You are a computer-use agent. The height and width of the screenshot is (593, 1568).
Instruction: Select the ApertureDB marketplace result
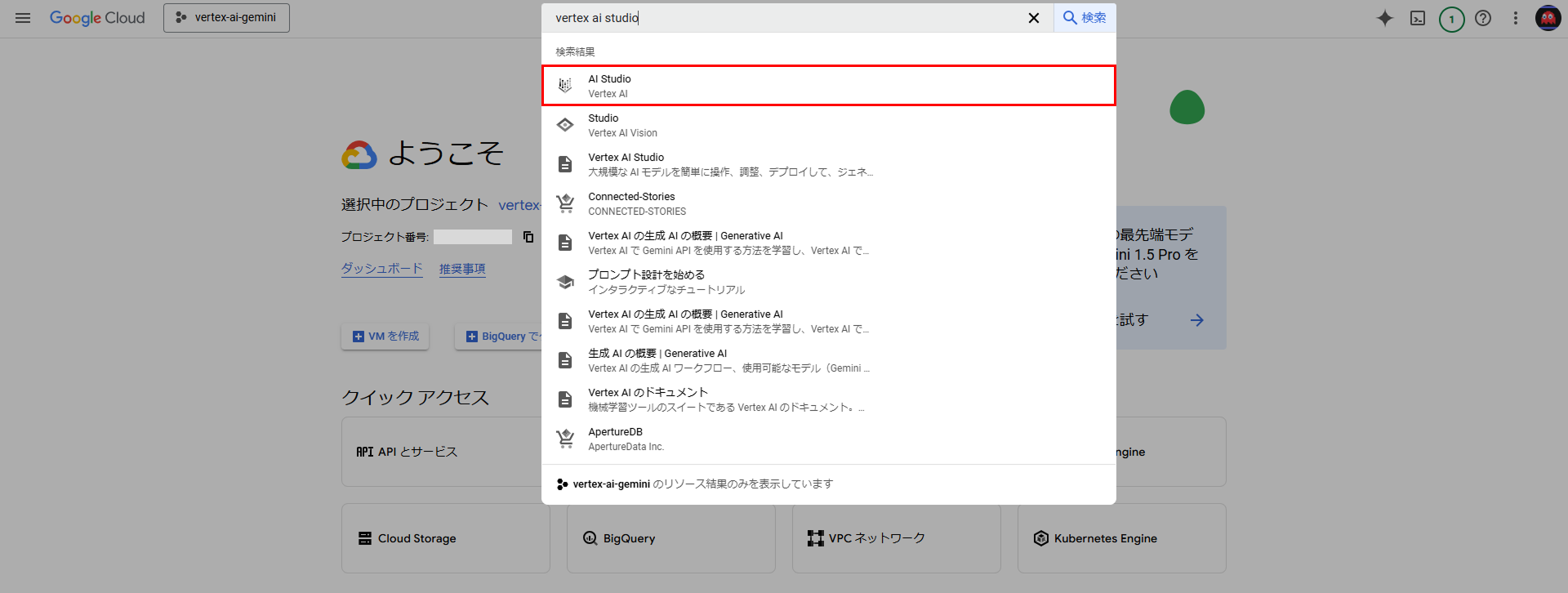pyautogui.click(x=829, y=439)
